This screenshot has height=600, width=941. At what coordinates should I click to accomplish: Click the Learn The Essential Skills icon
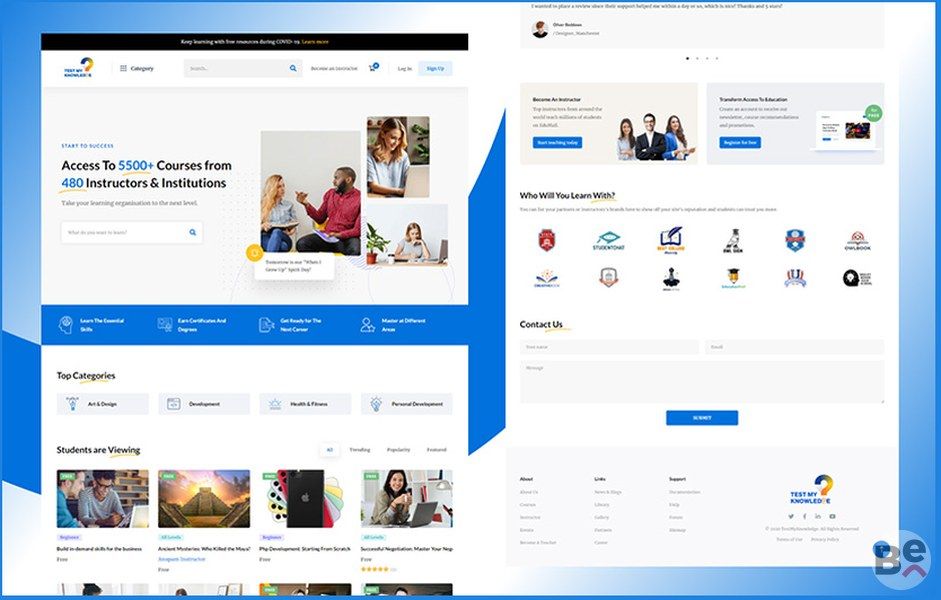coord(65,325)
